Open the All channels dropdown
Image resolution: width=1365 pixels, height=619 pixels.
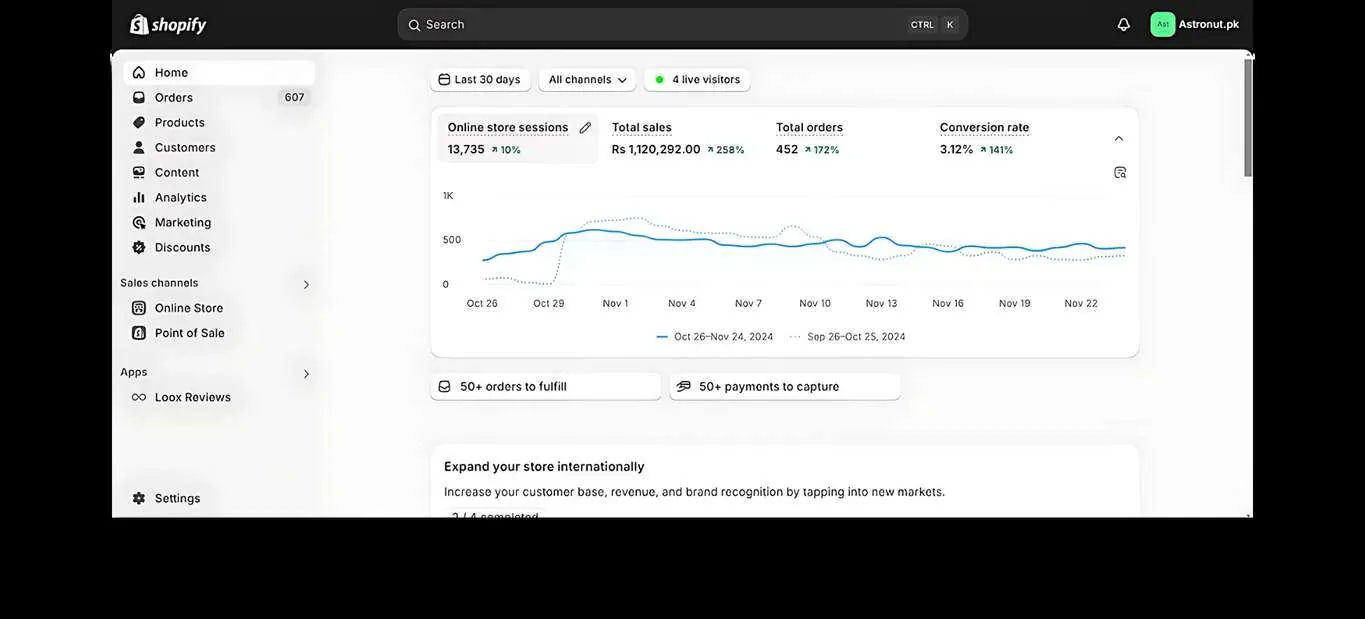(x=587, y=79)
